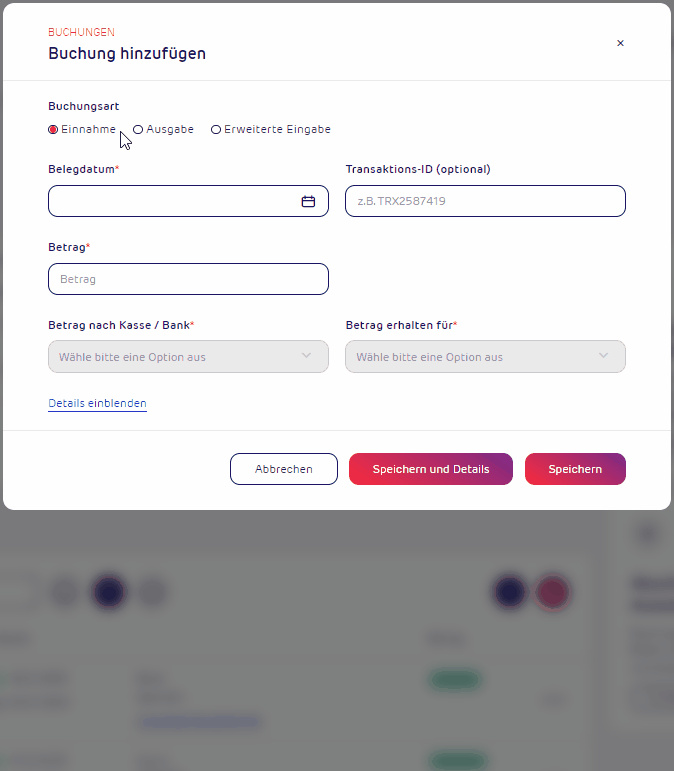Click the chevron arrow in Betrag erhalten für
This screenshot has width=674, height=771.
[x=604, y=356]
